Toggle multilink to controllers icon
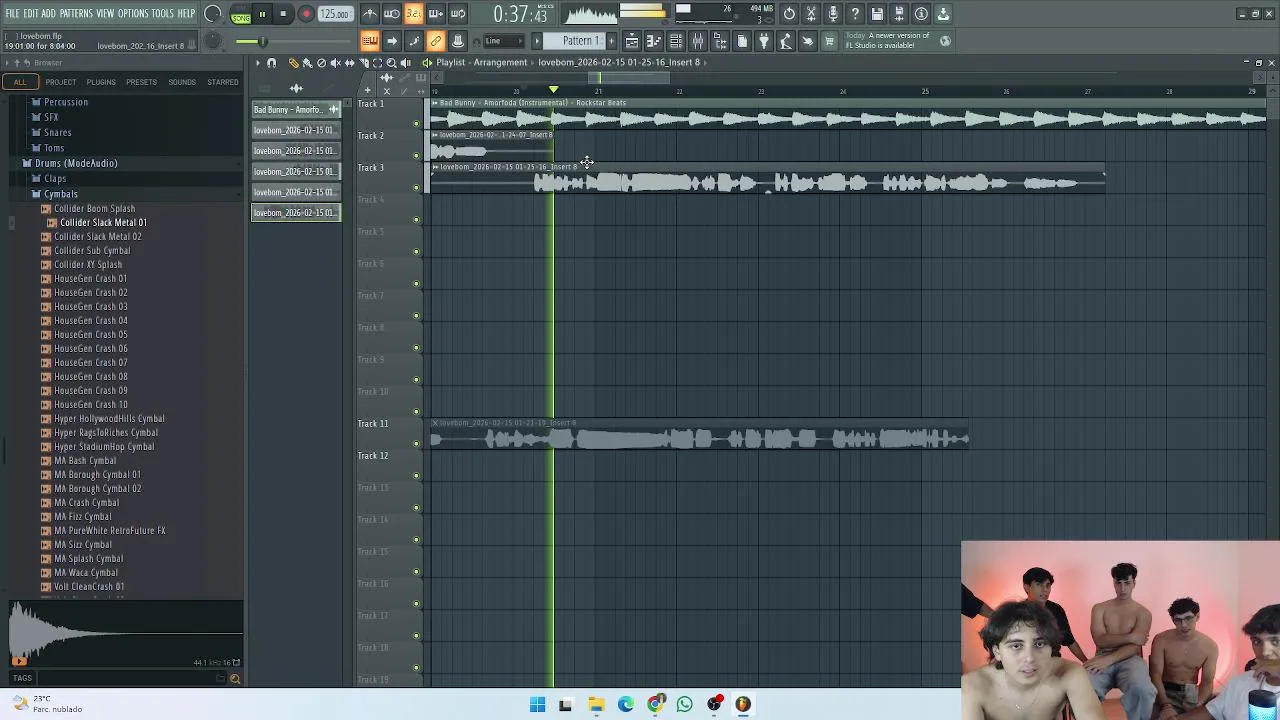The height and width of the screenshot is (720, 1280). coord(435,41)
